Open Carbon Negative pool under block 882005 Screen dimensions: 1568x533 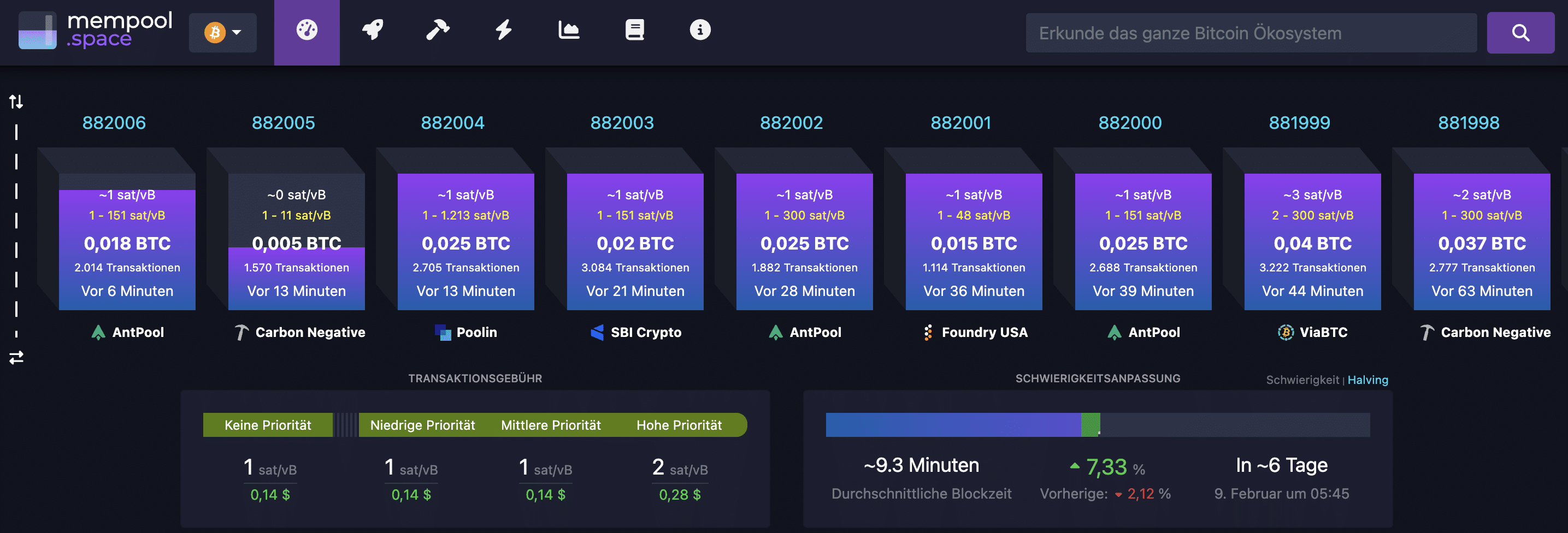tap(299, 332)
